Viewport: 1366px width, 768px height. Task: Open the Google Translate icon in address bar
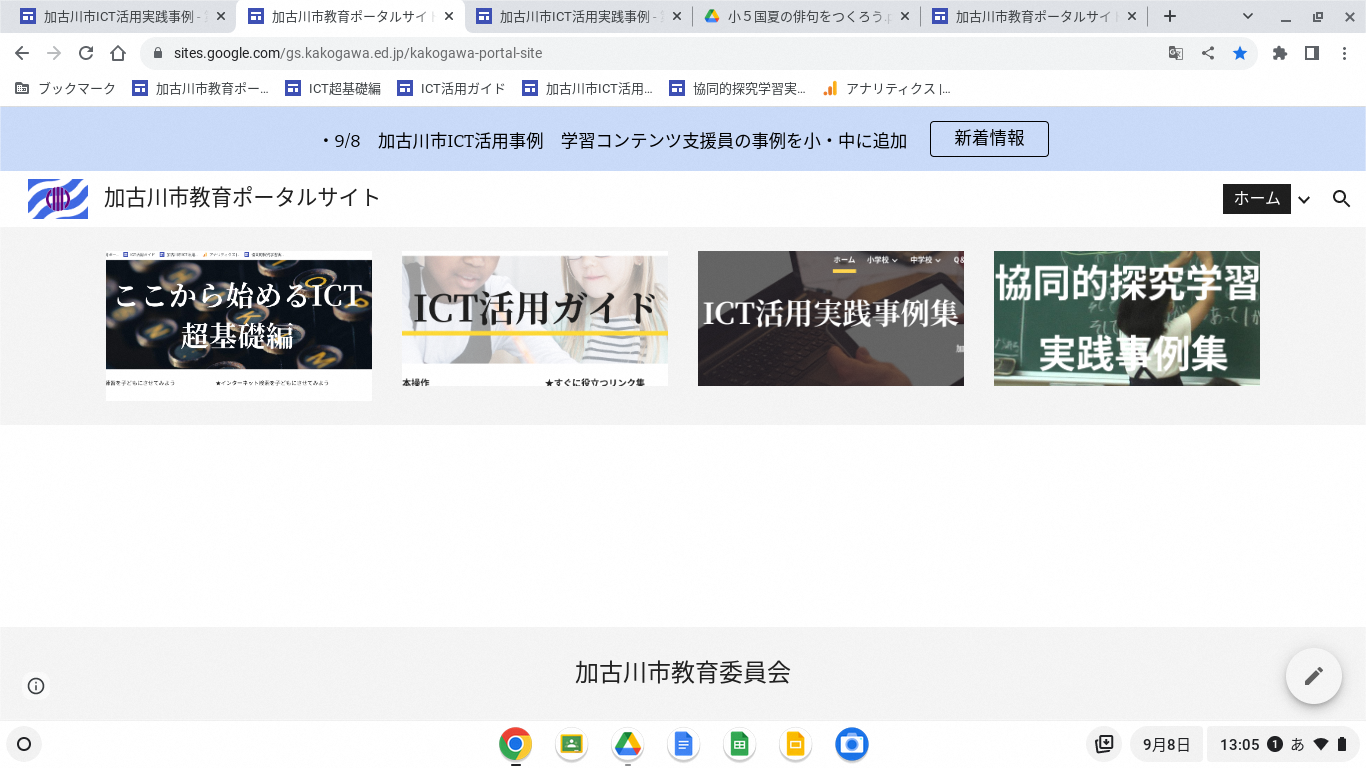(x=1176, y=53)
